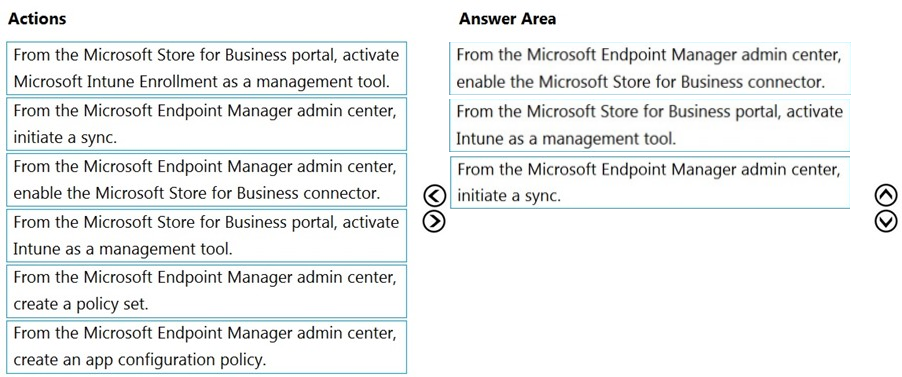This screenshot has height=377, width=902.
Task: Choose the topmost step in the Answer Area
Action: coord(650,68)
